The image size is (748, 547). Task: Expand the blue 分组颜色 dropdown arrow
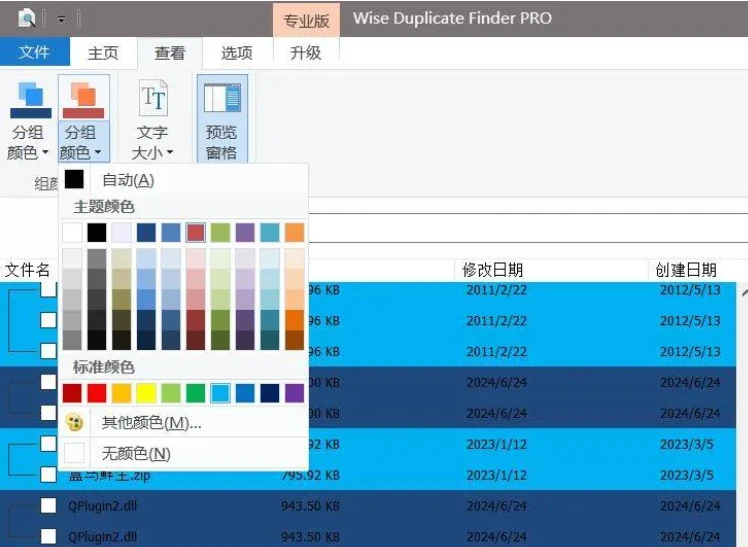click(x=44, y=153)
